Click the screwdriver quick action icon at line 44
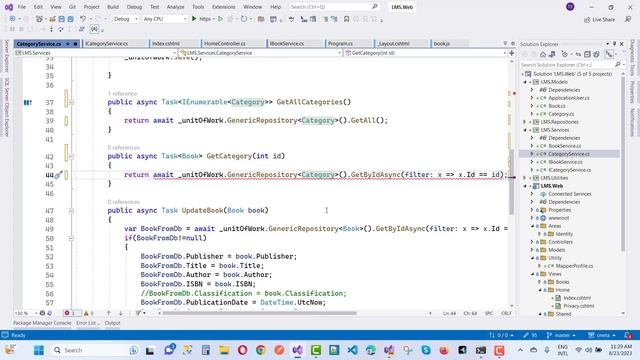Screen dimensions: 640x360 58,175
